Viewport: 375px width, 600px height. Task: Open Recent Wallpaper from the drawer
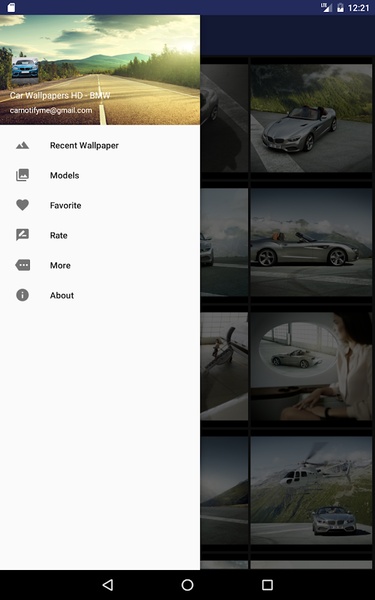[x=100, y=145]
